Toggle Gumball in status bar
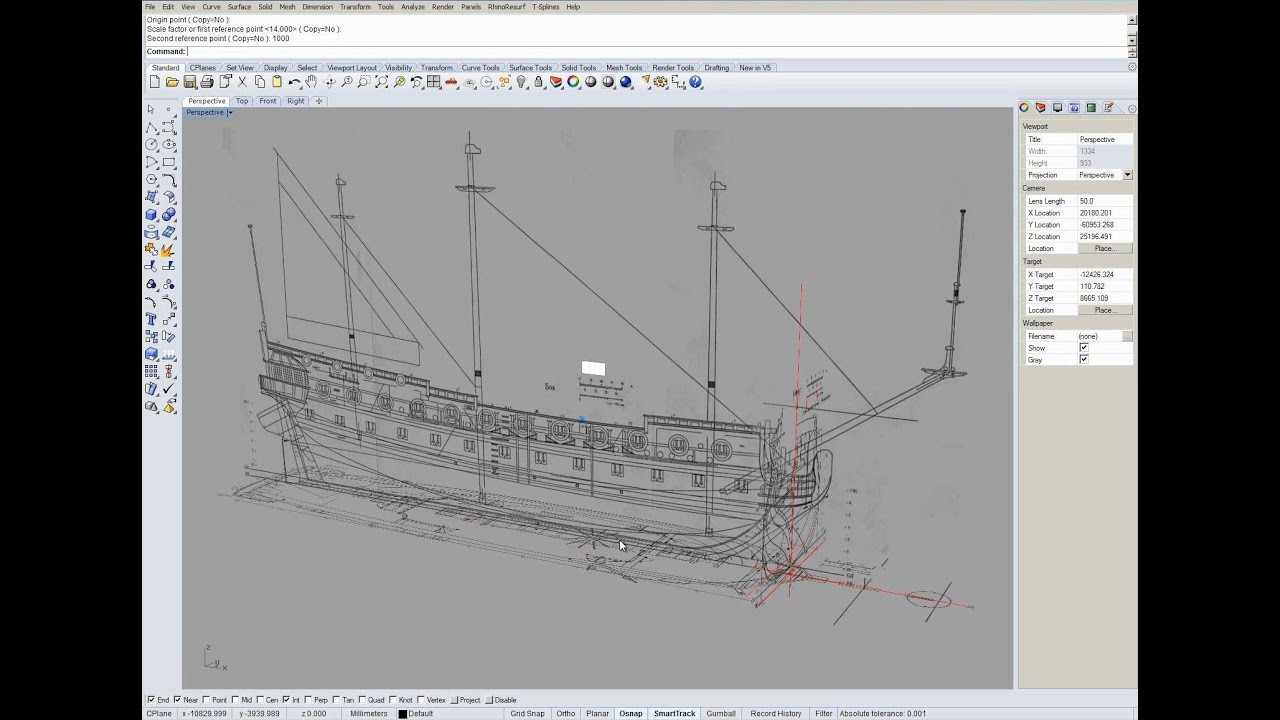1280x720 pixels. [721, 714]
